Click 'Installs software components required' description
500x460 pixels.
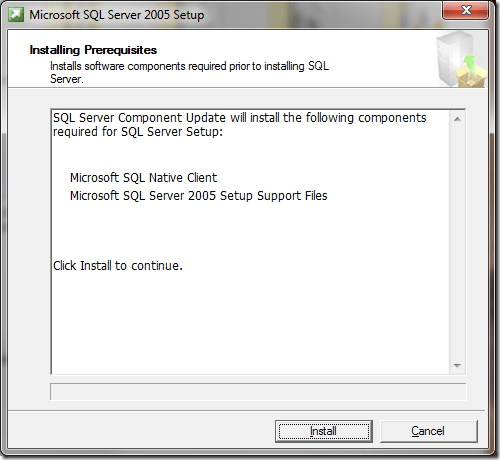189,72
